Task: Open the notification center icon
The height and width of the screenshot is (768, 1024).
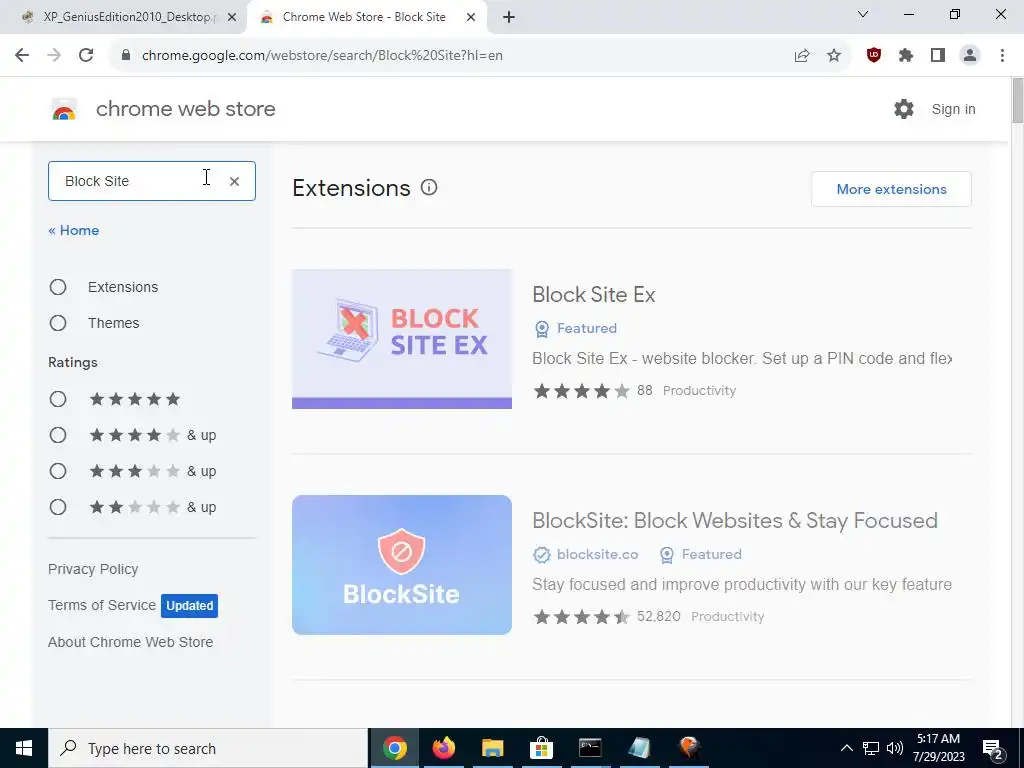Action: 993,749
